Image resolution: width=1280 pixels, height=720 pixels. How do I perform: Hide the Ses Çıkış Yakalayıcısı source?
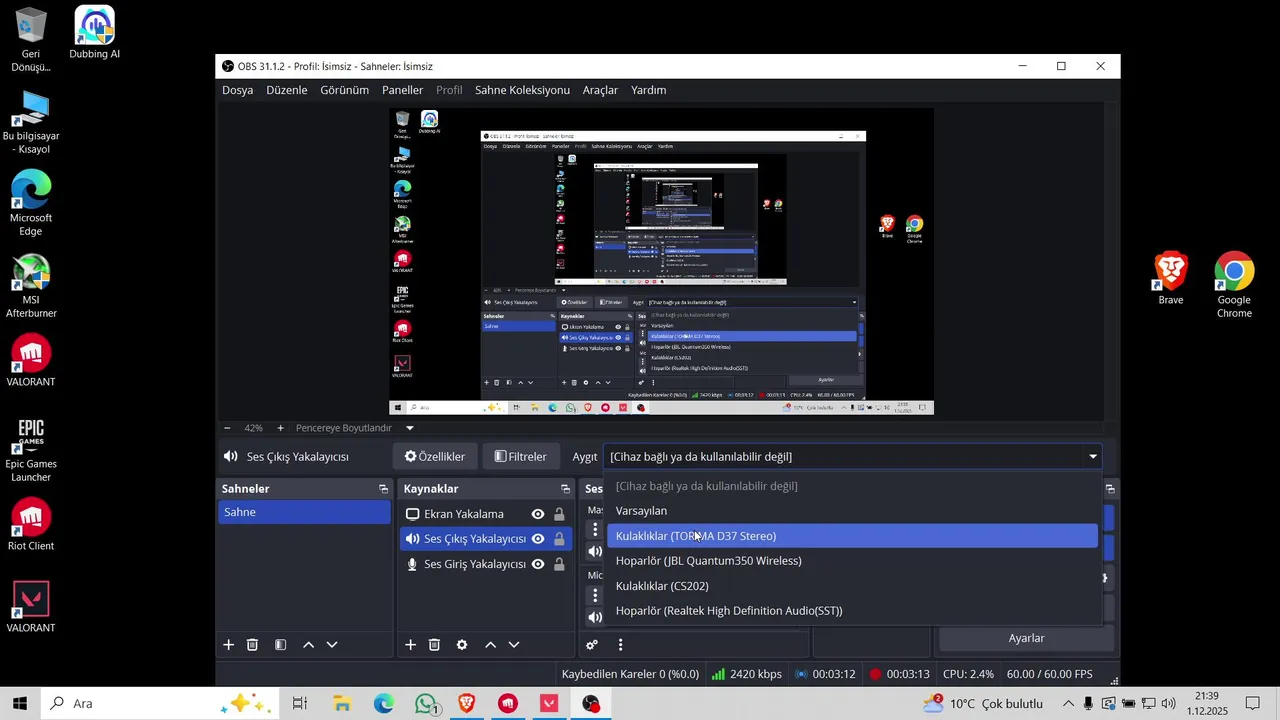538,539
